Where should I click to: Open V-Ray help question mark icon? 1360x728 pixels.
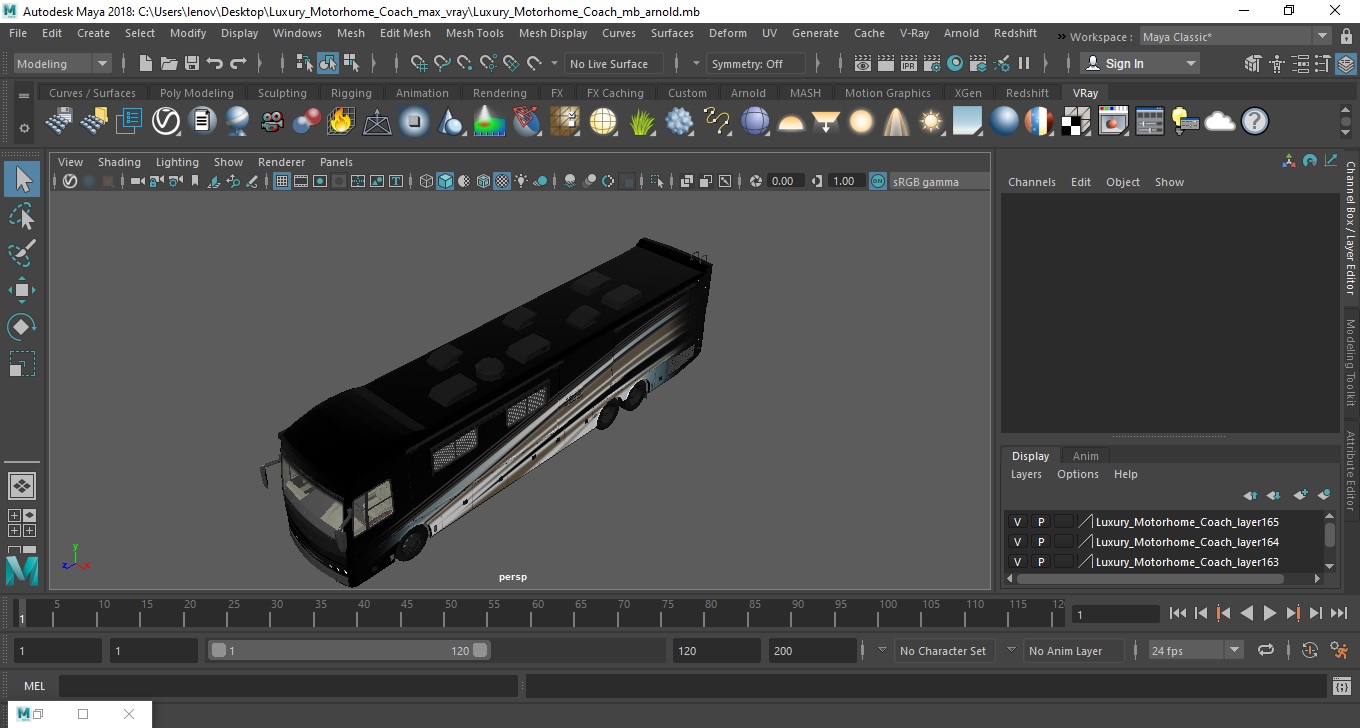point(1255,122)
